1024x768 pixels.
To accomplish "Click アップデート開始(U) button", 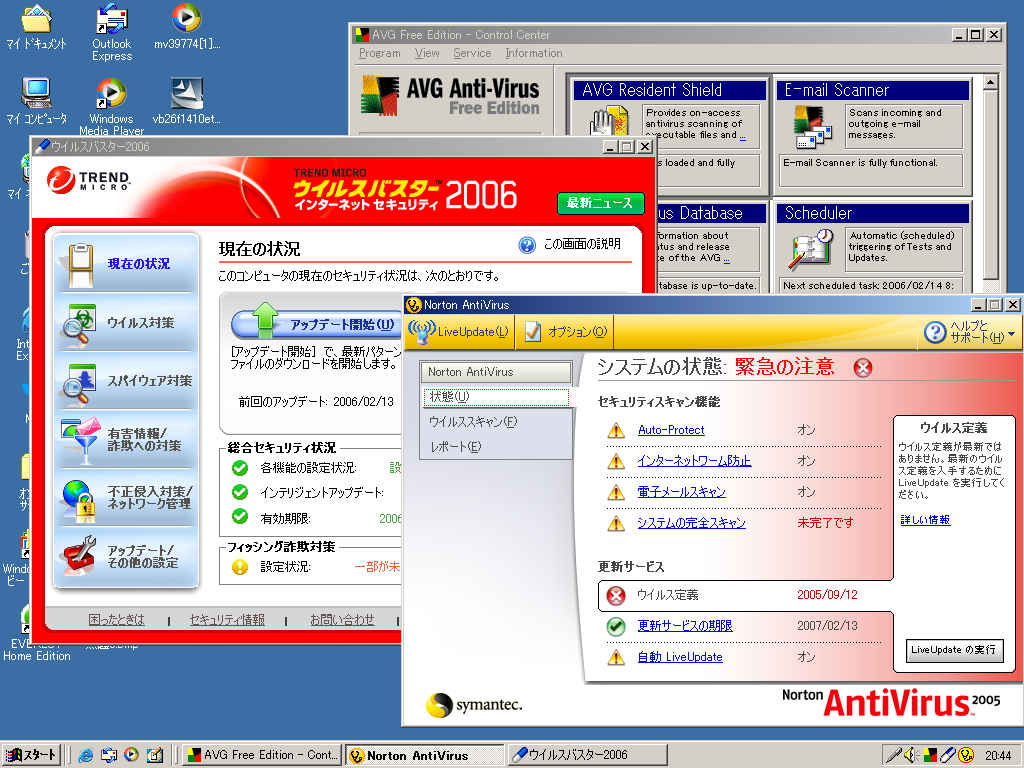I will 317,324.
